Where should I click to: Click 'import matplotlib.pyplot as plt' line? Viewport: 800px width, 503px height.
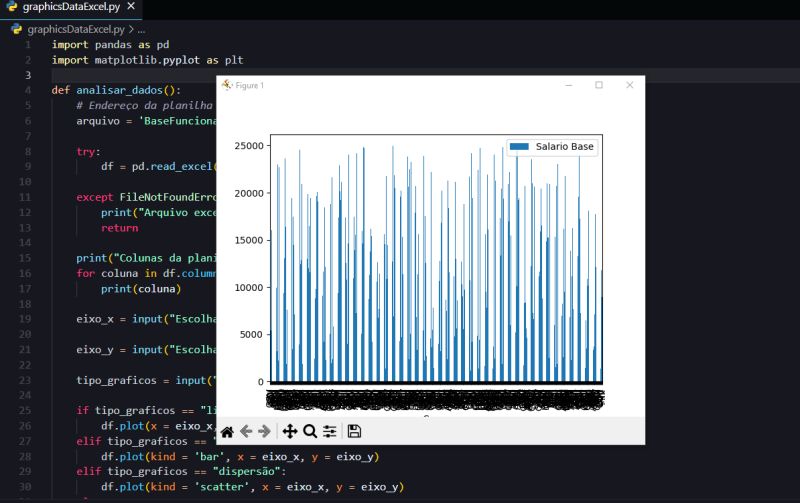click(x=147, y=60)
